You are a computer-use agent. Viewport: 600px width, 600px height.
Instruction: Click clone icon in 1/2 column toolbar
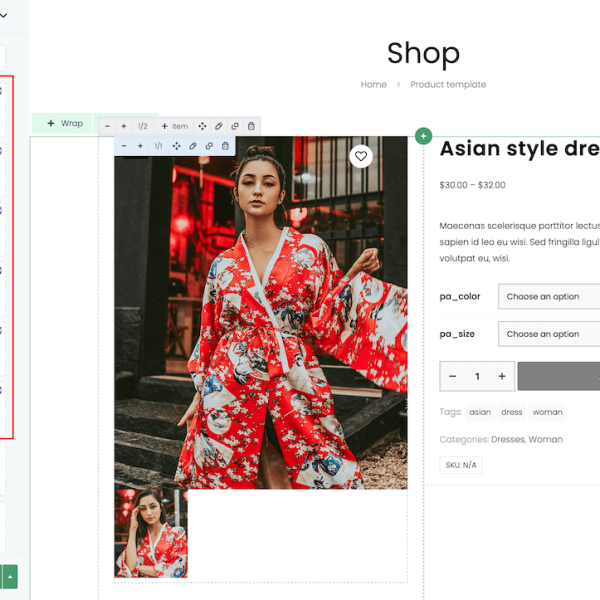(x=235, y=126)
